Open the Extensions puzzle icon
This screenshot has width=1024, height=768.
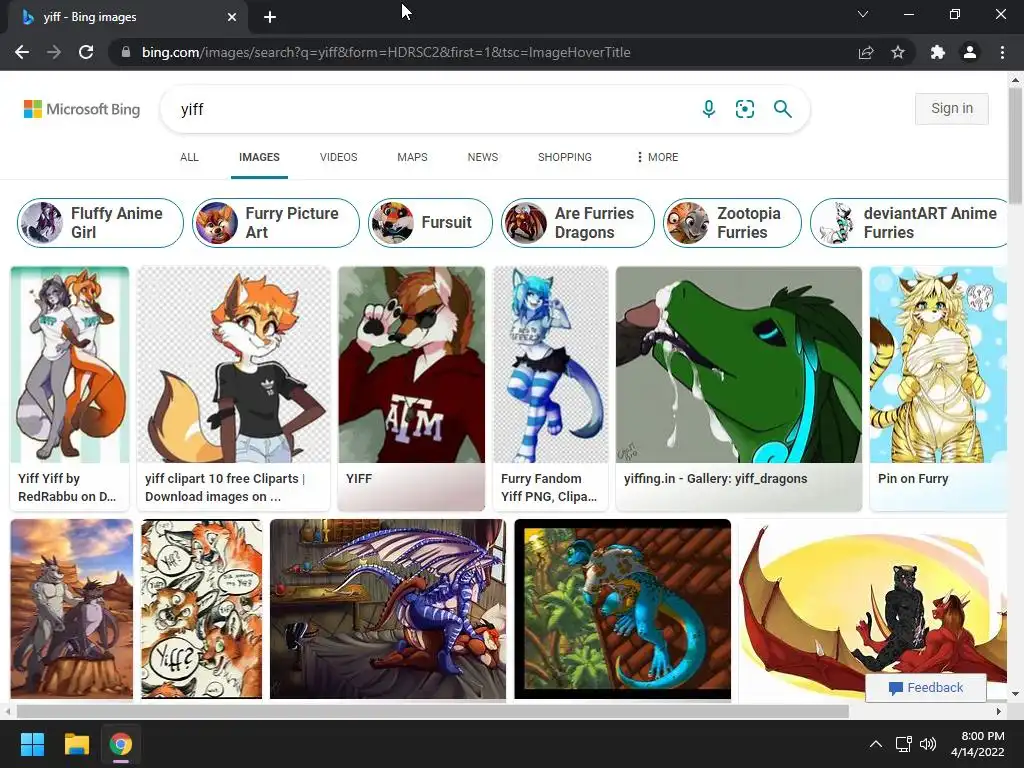tap(938, 52)
